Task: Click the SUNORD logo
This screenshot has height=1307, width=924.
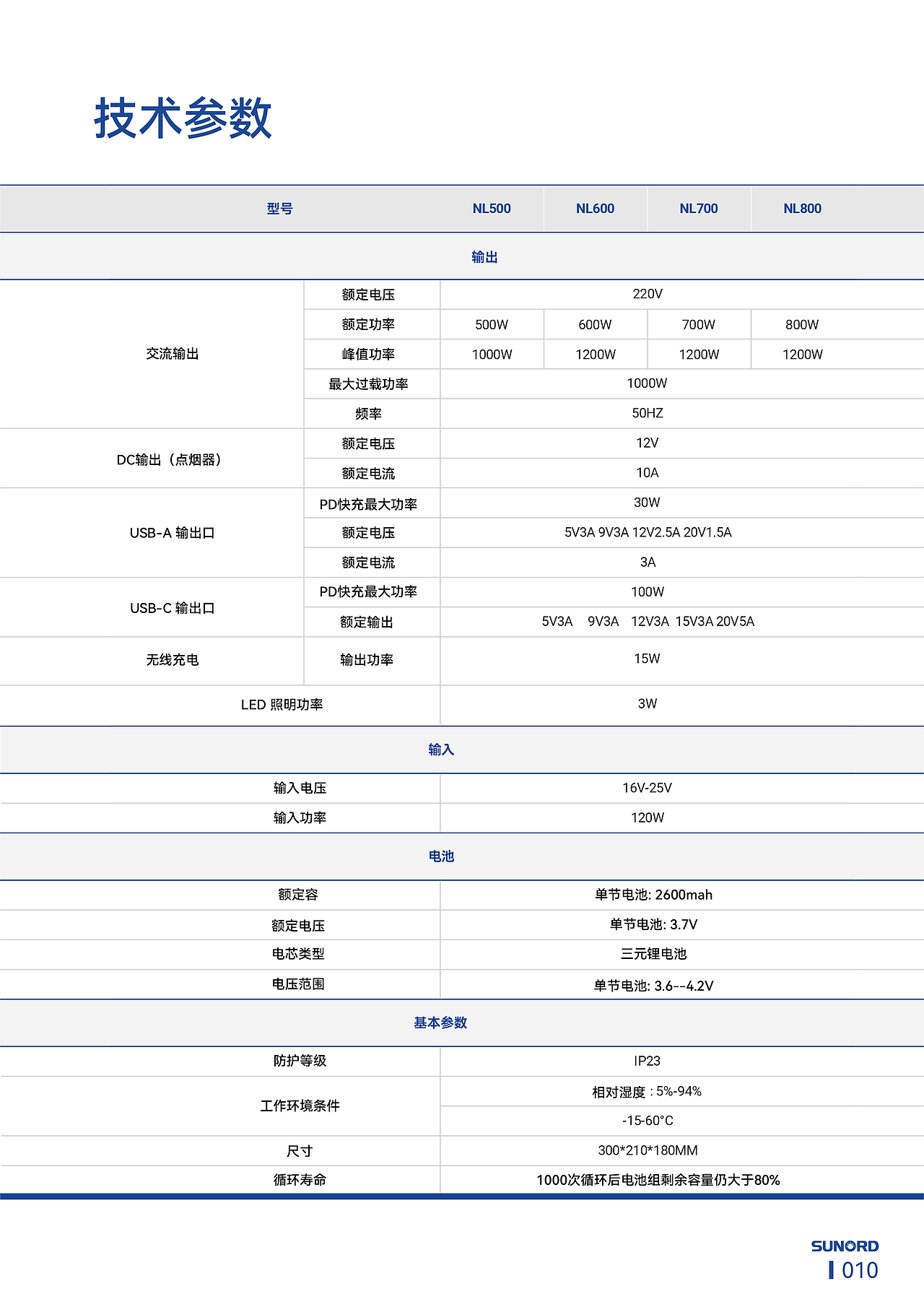Action: 845,1246
